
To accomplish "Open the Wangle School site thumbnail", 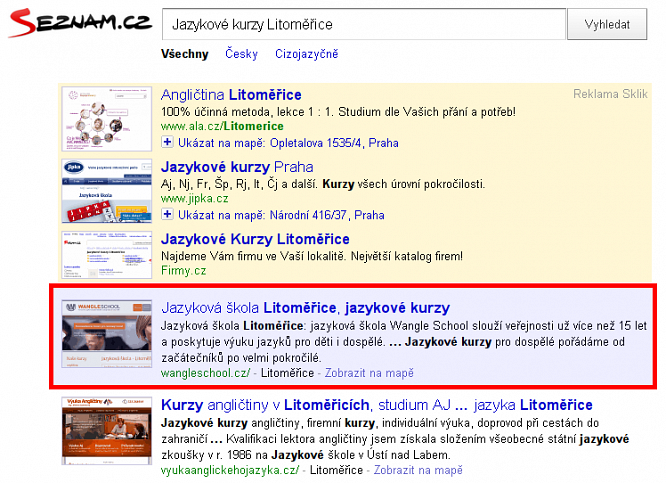I will coord(107,333).
